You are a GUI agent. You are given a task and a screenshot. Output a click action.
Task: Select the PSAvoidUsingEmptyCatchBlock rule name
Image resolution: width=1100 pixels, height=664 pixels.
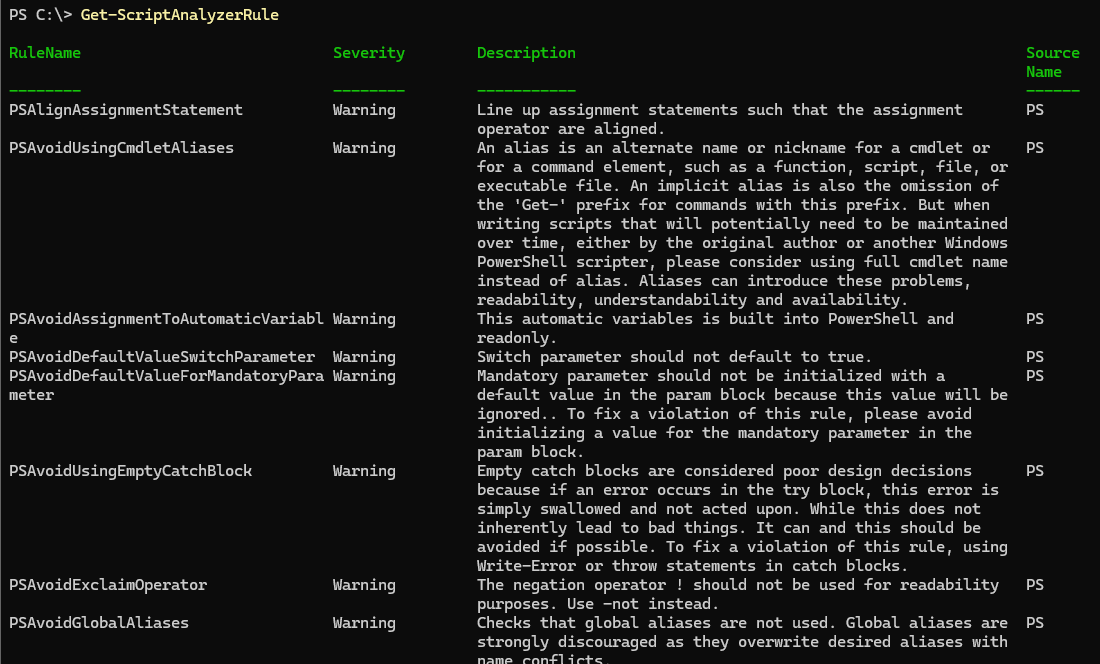point(130,471)
